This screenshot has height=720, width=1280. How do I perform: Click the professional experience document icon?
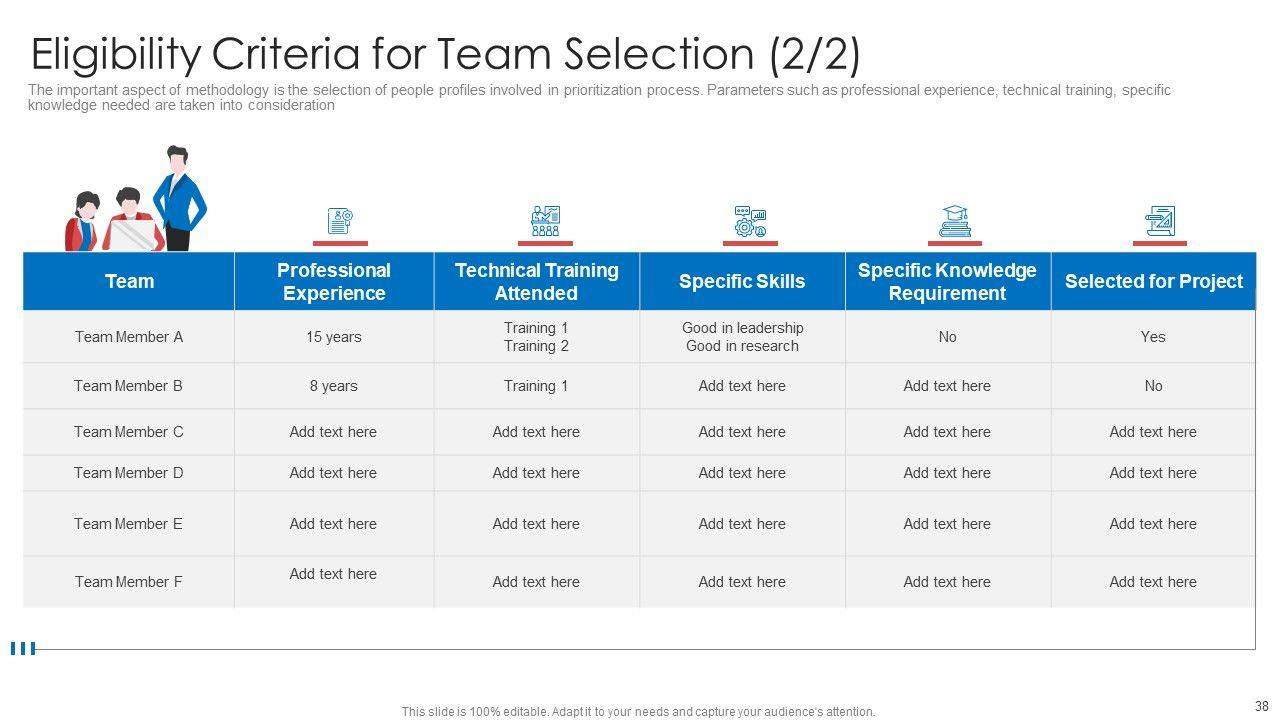coord(340,221)
